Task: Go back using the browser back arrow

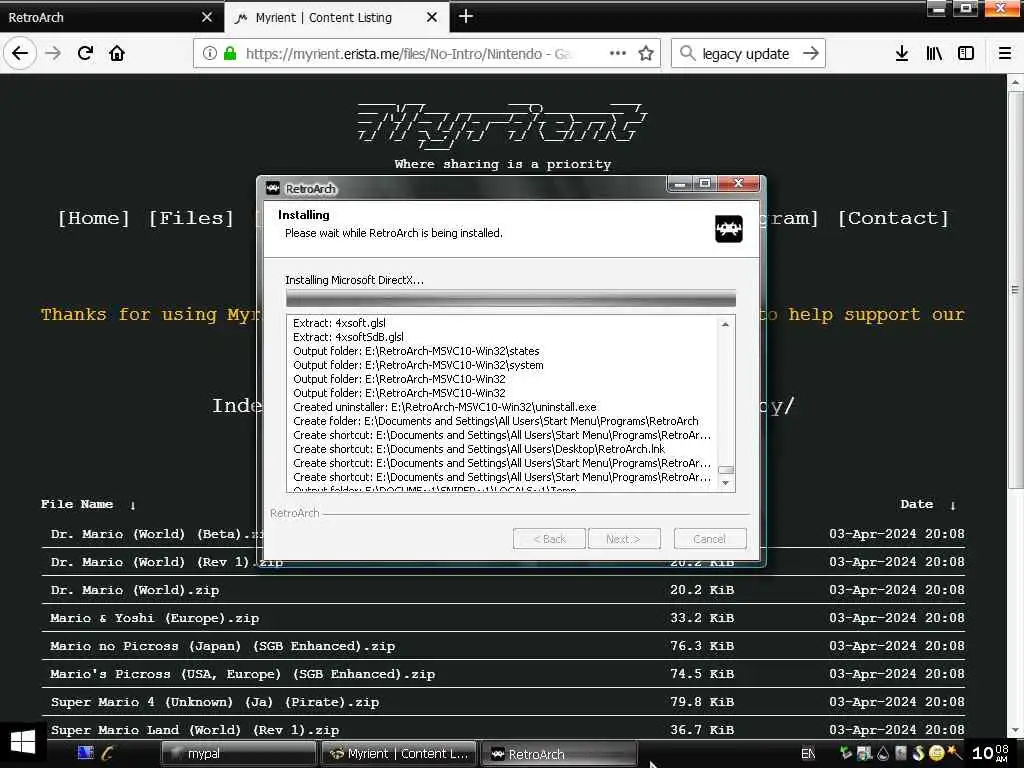Action: [x=20, y=53]
